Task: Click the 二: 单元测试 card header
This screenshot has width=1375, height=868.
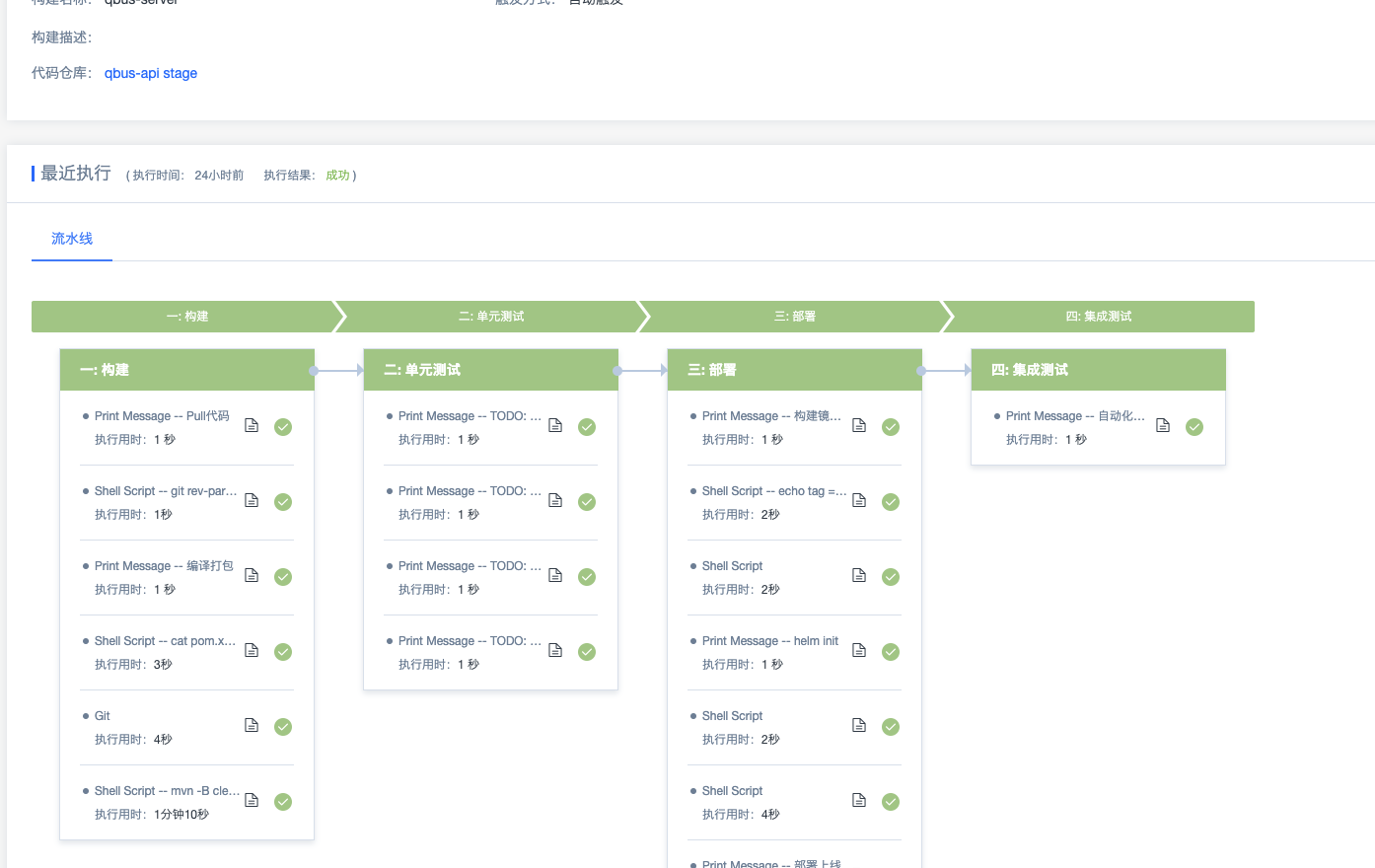Action: pos(490,370)
